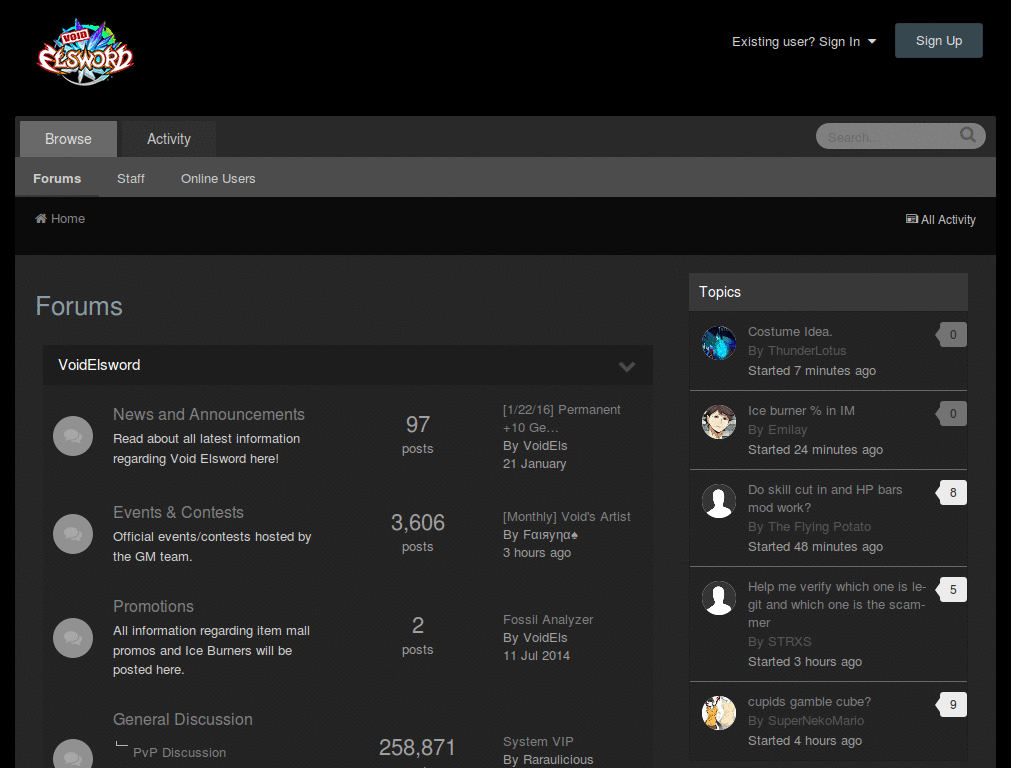Open the Costume Idea. topic
Viewport: 1024px width, 768px height.
tap(790, 331)
